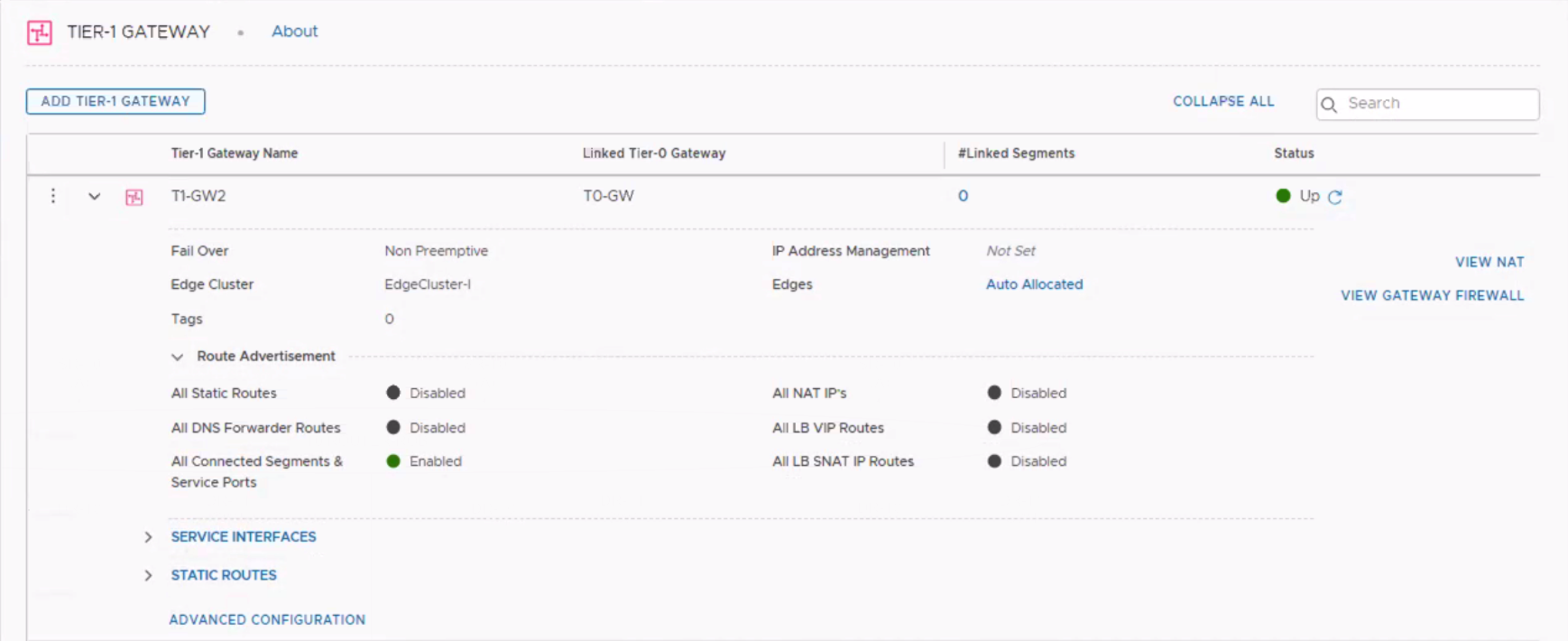Click the Auto Allocated edges link
Image resolution: width=1568 pixels, height=641 pixels.
click(1034, 284)
